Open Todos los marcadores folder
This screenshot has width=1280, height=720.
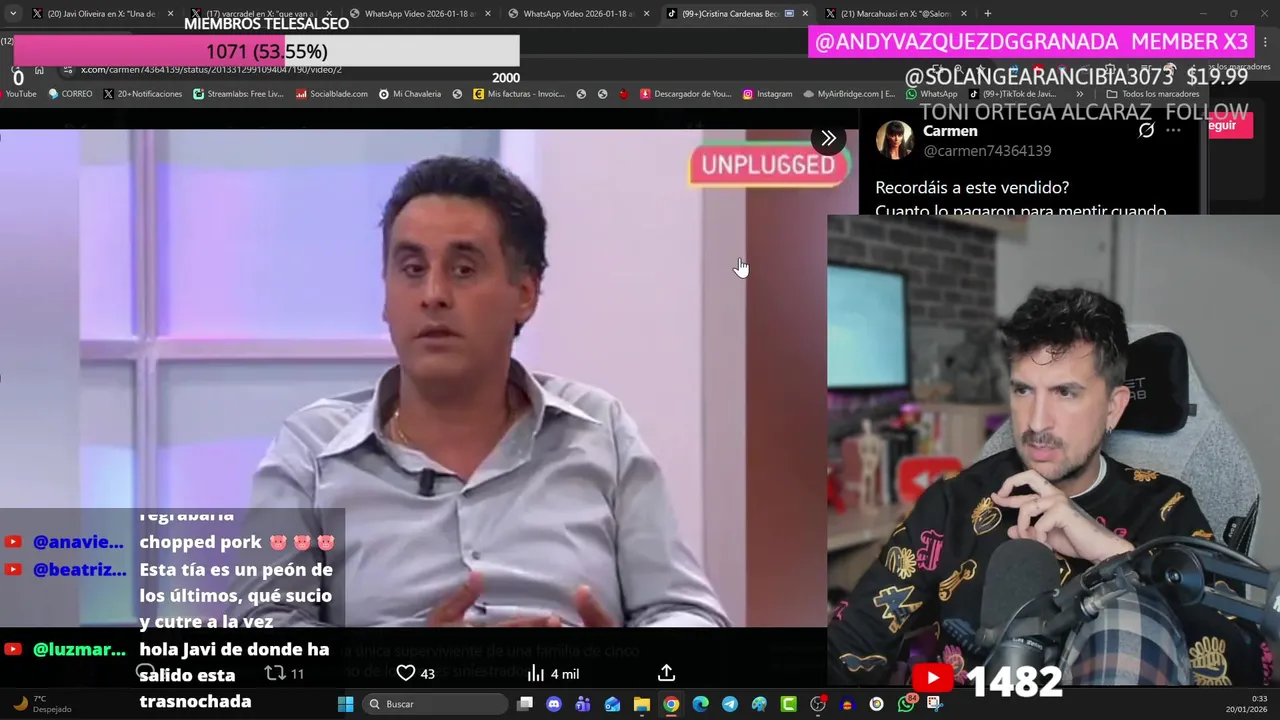(1152, 94)
